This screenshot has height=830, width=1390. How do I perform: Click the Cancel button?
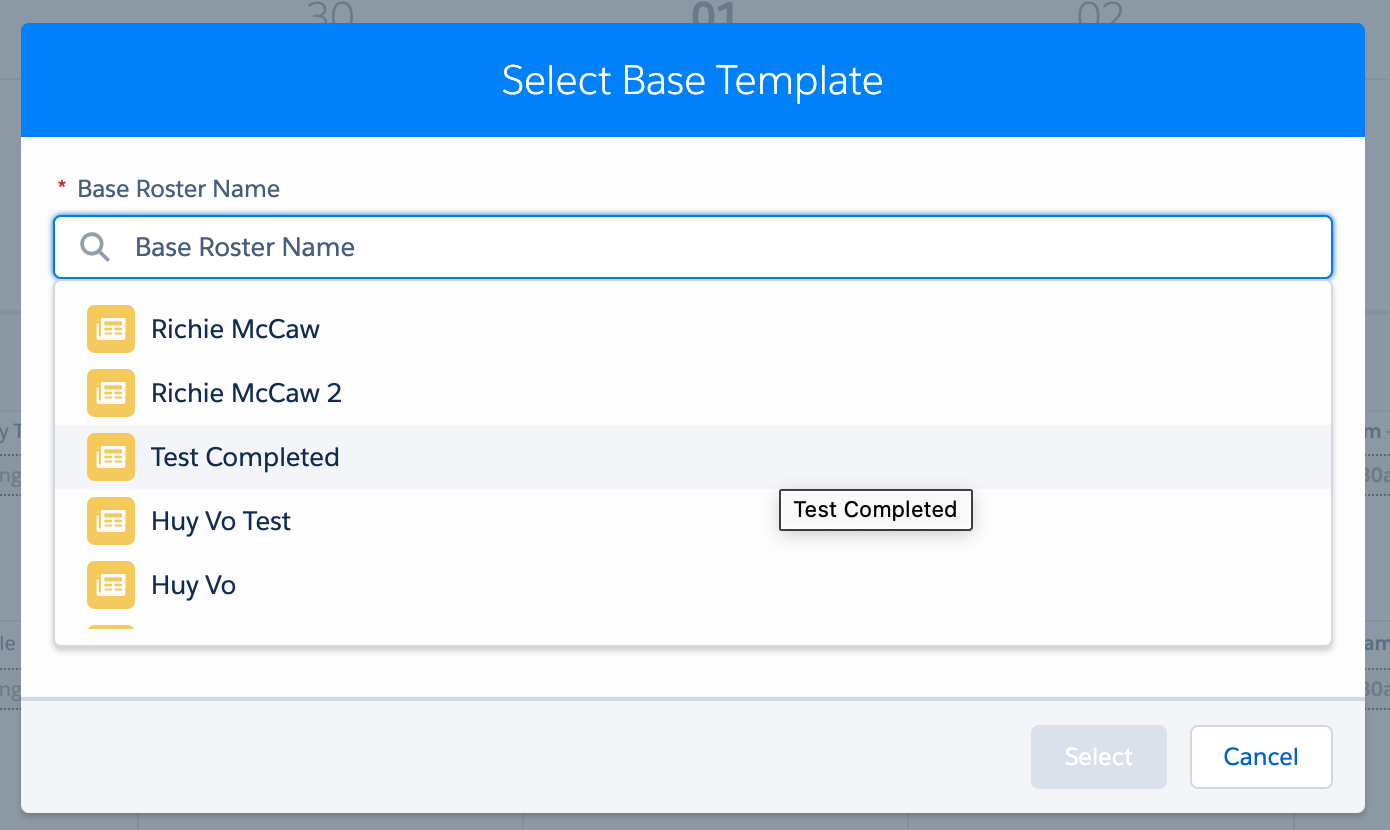[1261, 757]
